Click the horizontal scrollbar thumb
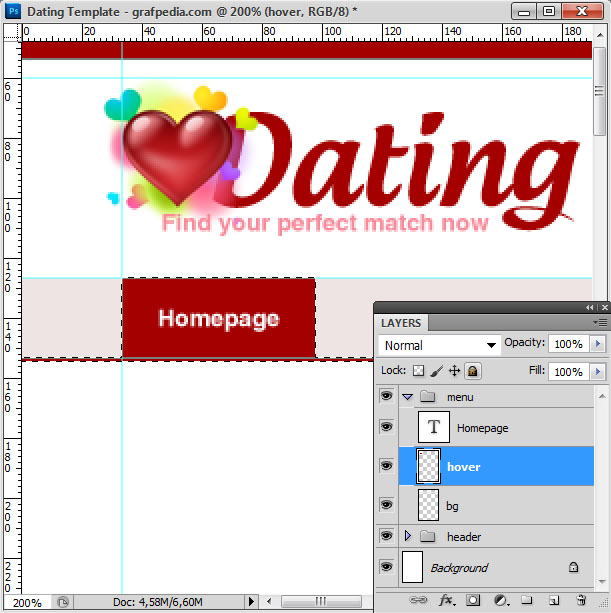This screenshot has width=611, height=613. (x=321, y=601)
